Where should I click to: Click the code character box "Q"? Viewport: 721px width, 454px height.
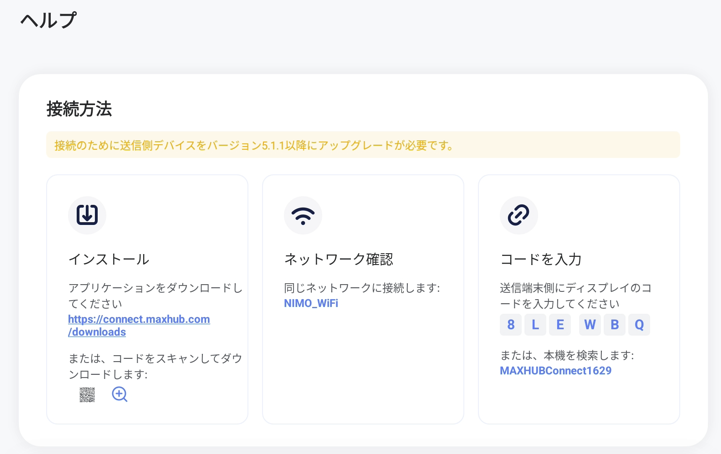[x=639, y=325]
